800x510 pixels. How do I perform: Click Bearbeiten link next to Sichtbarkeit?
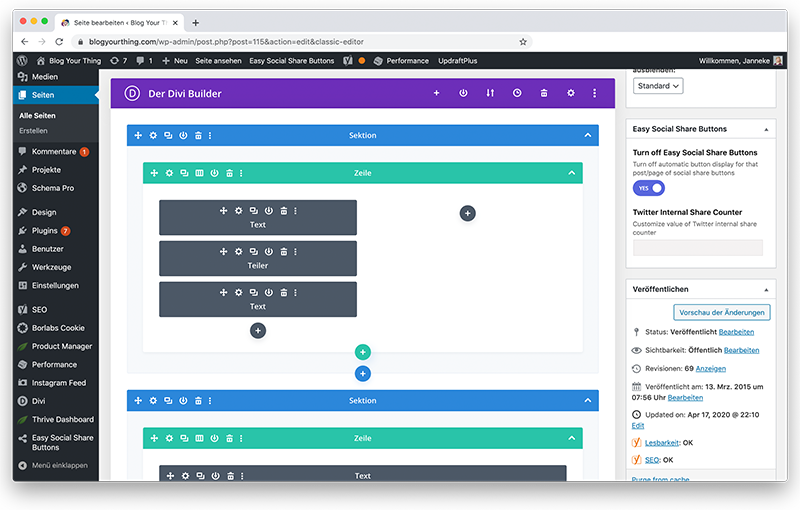(x=741, y=350)
